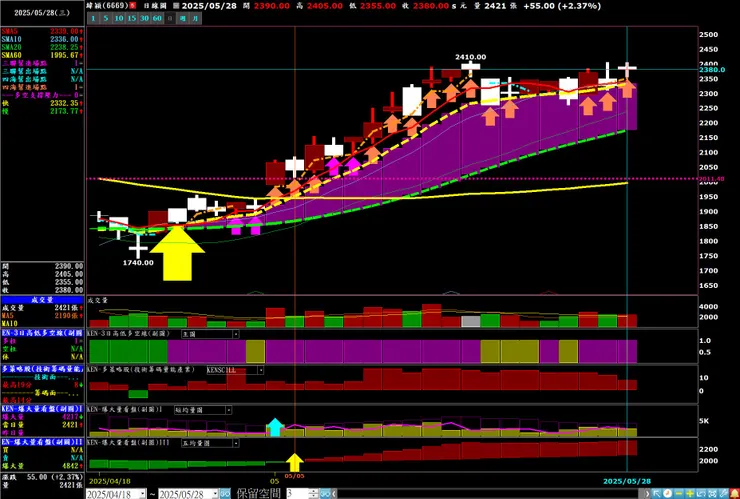Select the 5-minute timeframe button
The width and height of the screenshot is (740, 499).
coord(106,18)
